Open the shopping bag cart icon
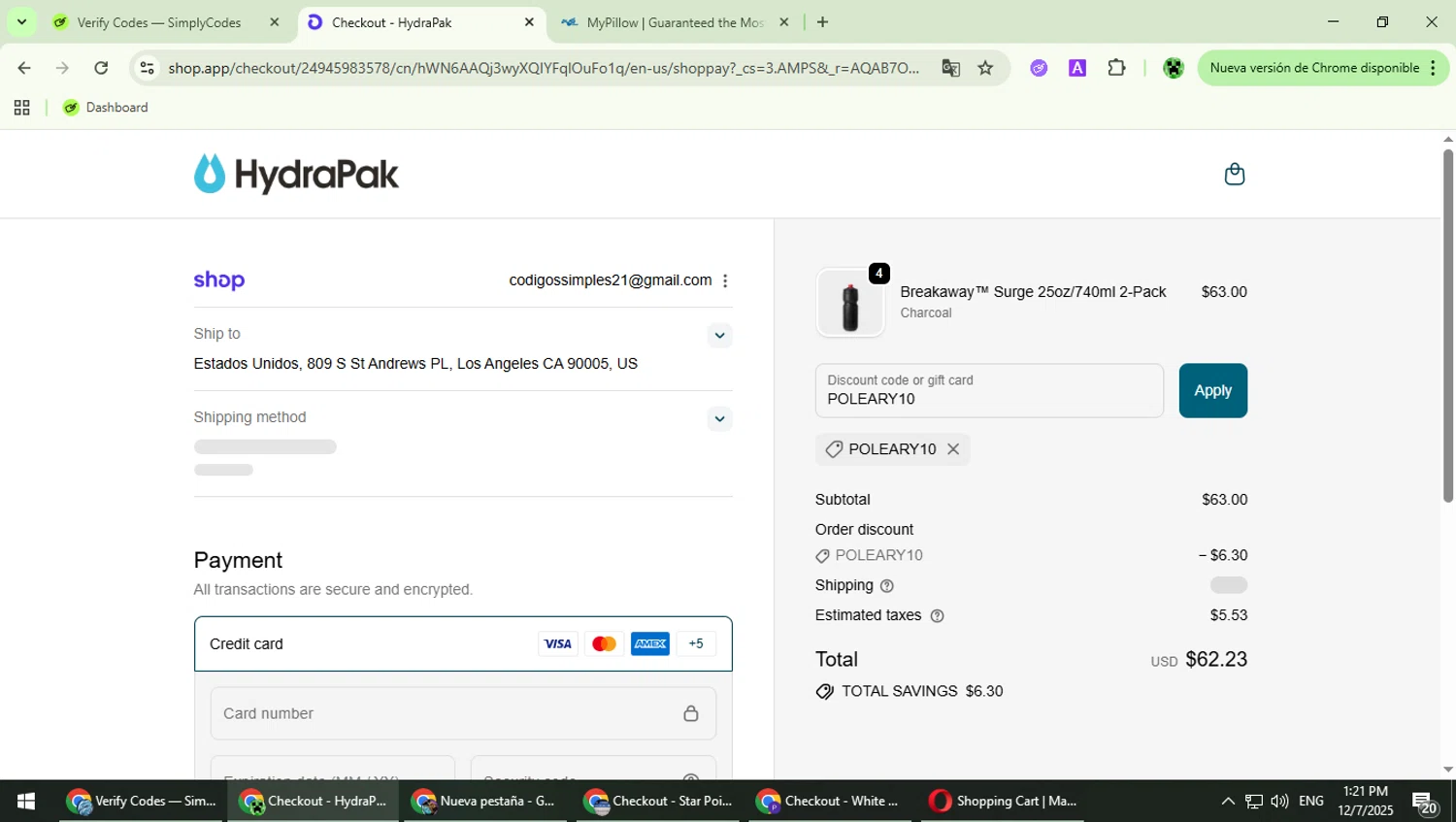Viewport: 1456px width, 822px height. click(x=1234, y=174)
